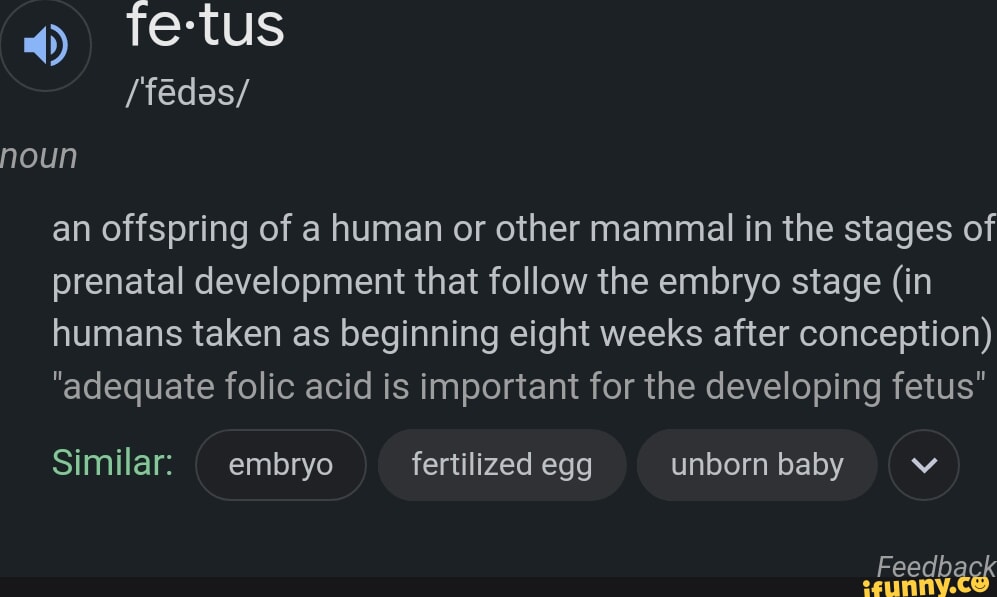
Task: Select the phonetic spelling /'fēdəs/
Action: coord(186,92)
